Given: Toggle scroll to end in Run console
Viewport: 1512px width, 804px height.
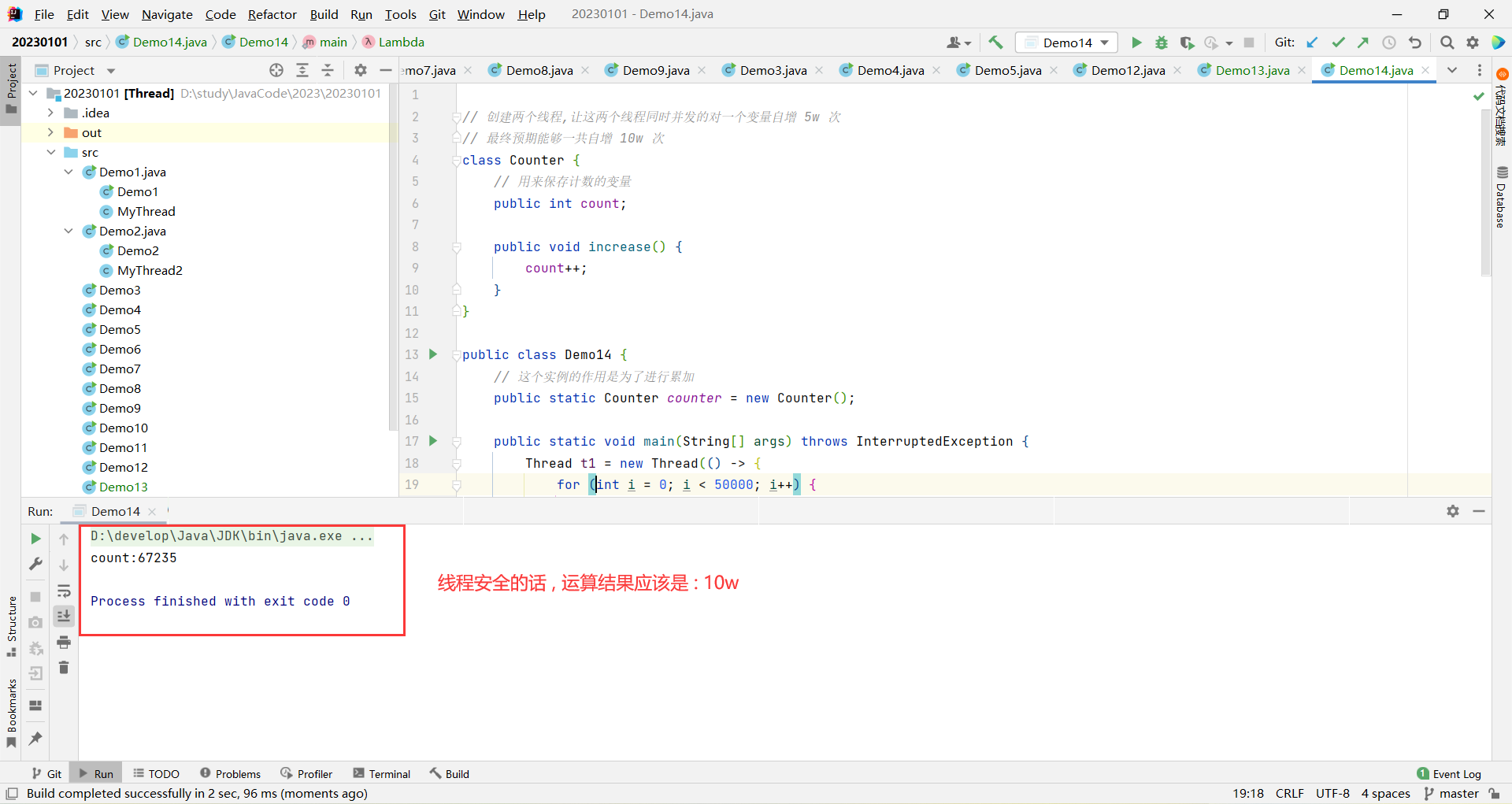Looking at the screenshot, I should [64, 616].
